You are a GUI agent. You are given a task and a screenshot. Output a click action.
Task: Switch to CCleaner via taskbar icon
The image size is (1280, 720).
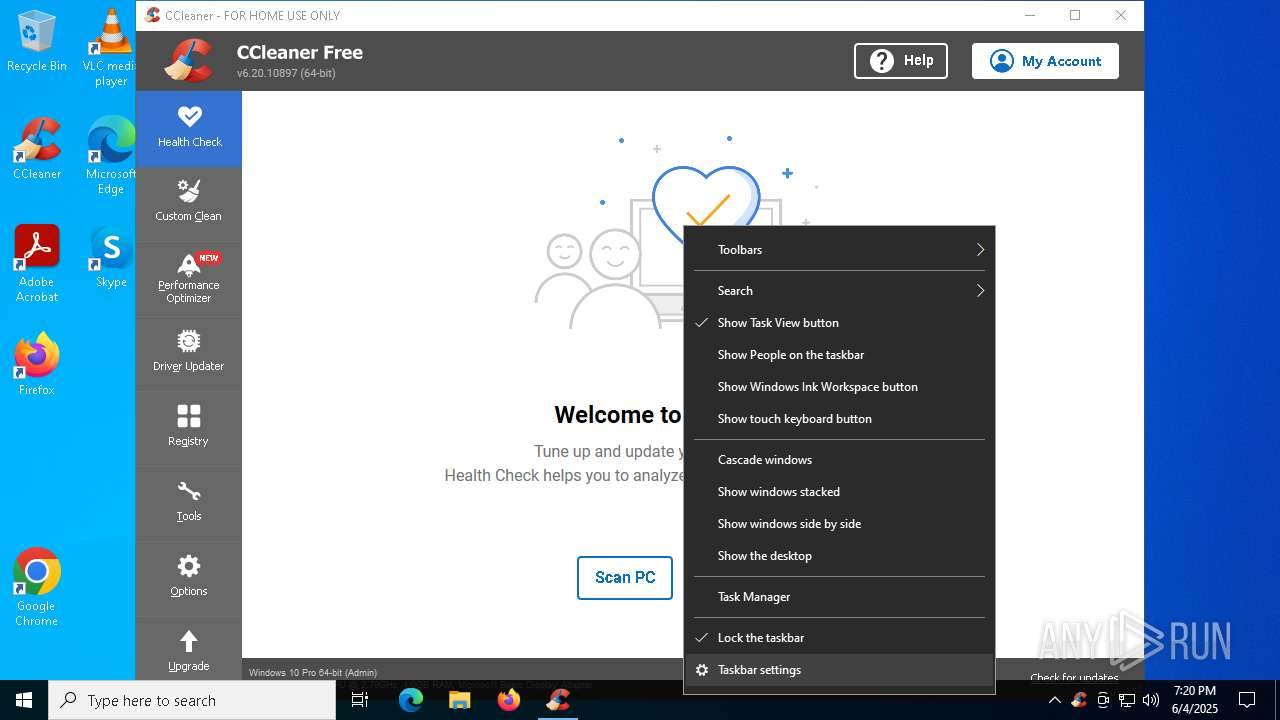tap(558, 700)
